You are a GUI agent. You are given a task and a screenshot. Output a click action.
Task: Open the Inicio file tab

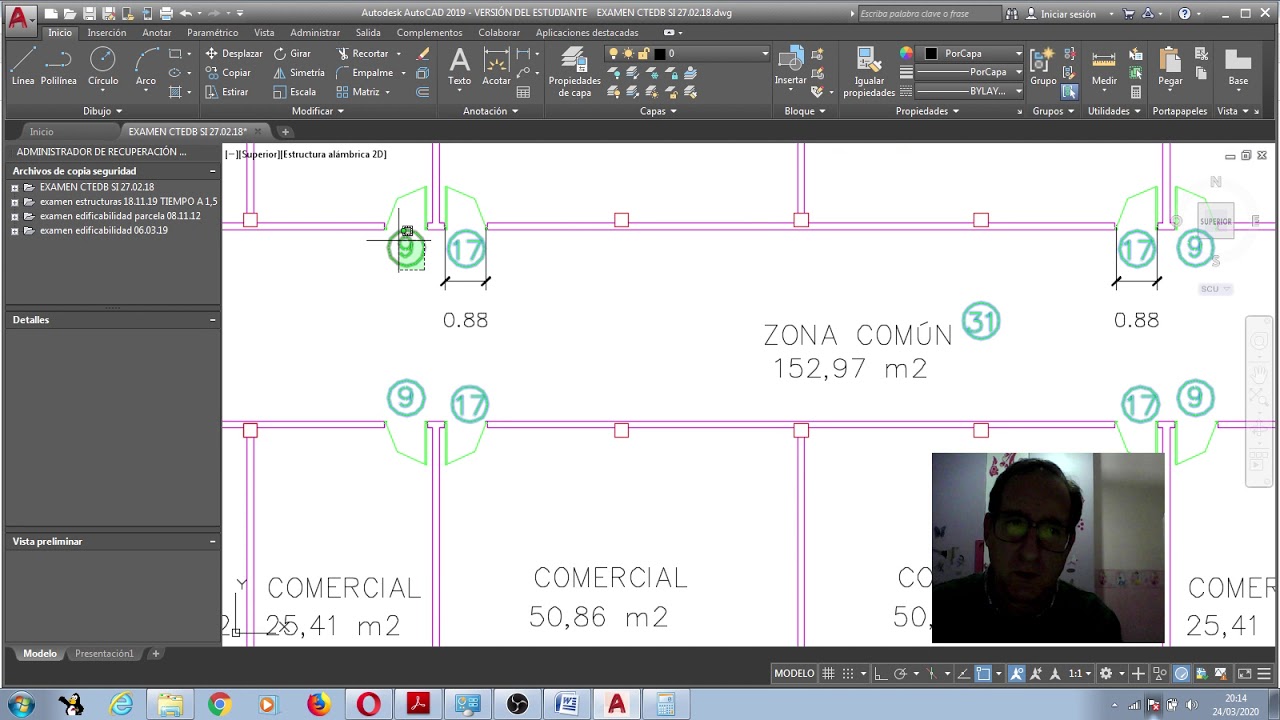click(41, 131)
